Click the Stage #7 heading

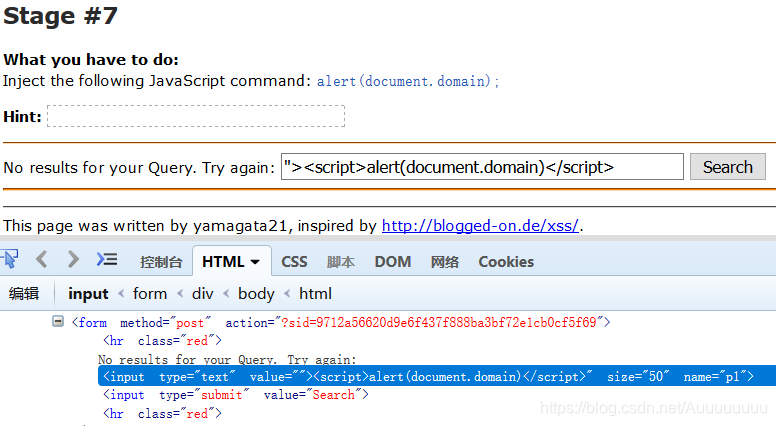pyautogui.click(x=60, y=16)
